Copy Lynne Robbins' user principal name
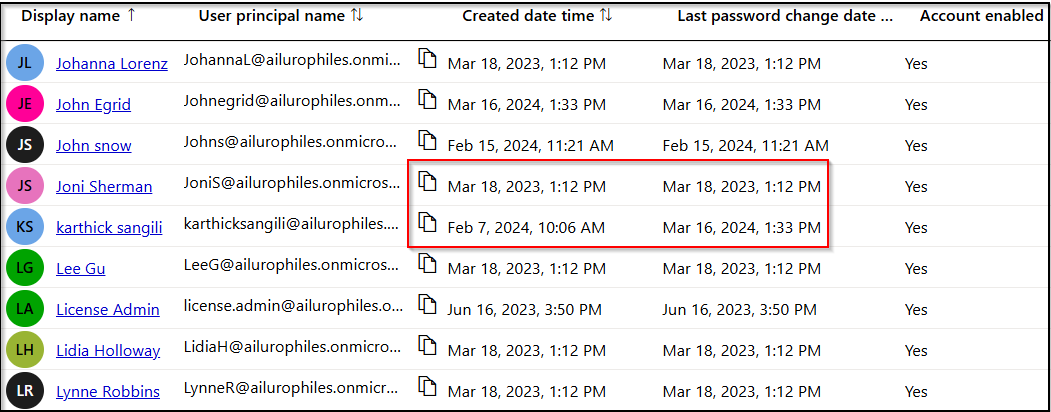The height and width of the screenshot is (412, 1051). 428,387
